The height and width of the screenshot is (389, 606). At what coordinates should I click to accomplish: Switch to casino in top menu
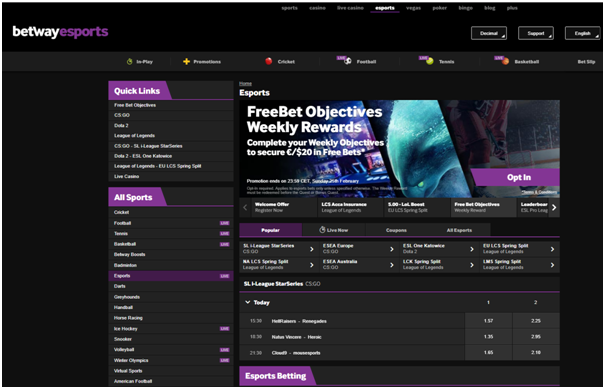pos(317,8)
